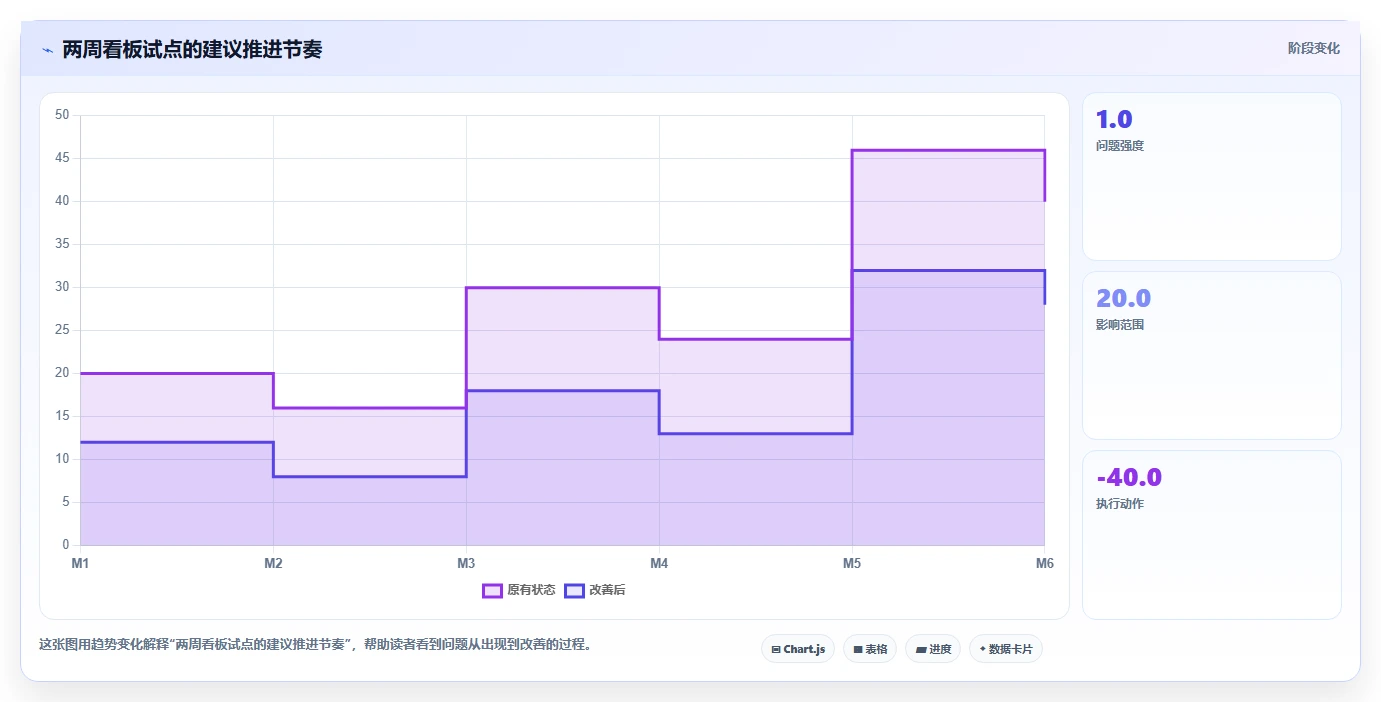
Task: Click the 阶段变化 label in header
Action: pyautogui.click(x=1313, y=48)
